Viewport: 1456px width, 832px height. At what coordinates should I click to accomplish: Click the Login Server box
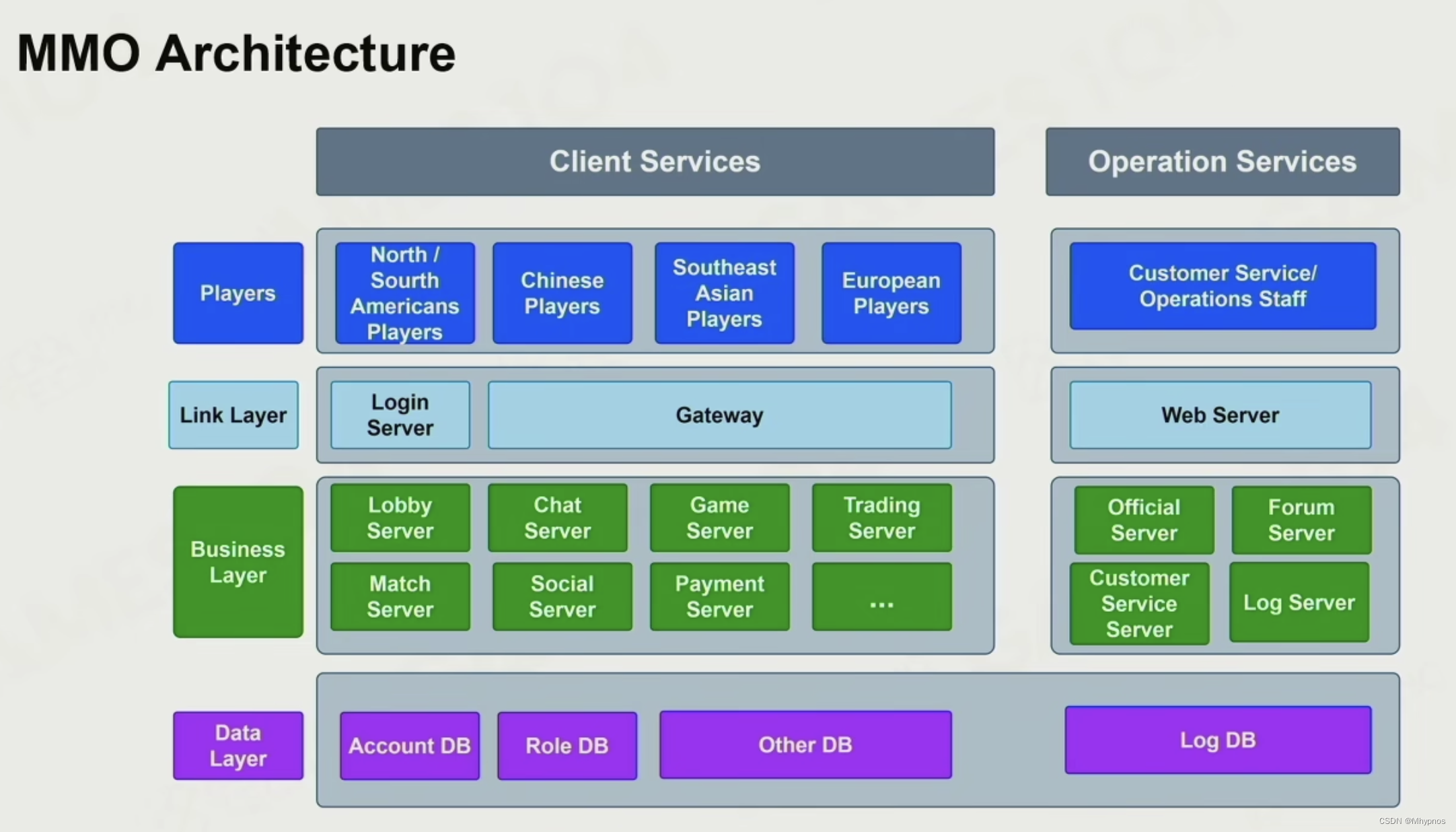400,415
